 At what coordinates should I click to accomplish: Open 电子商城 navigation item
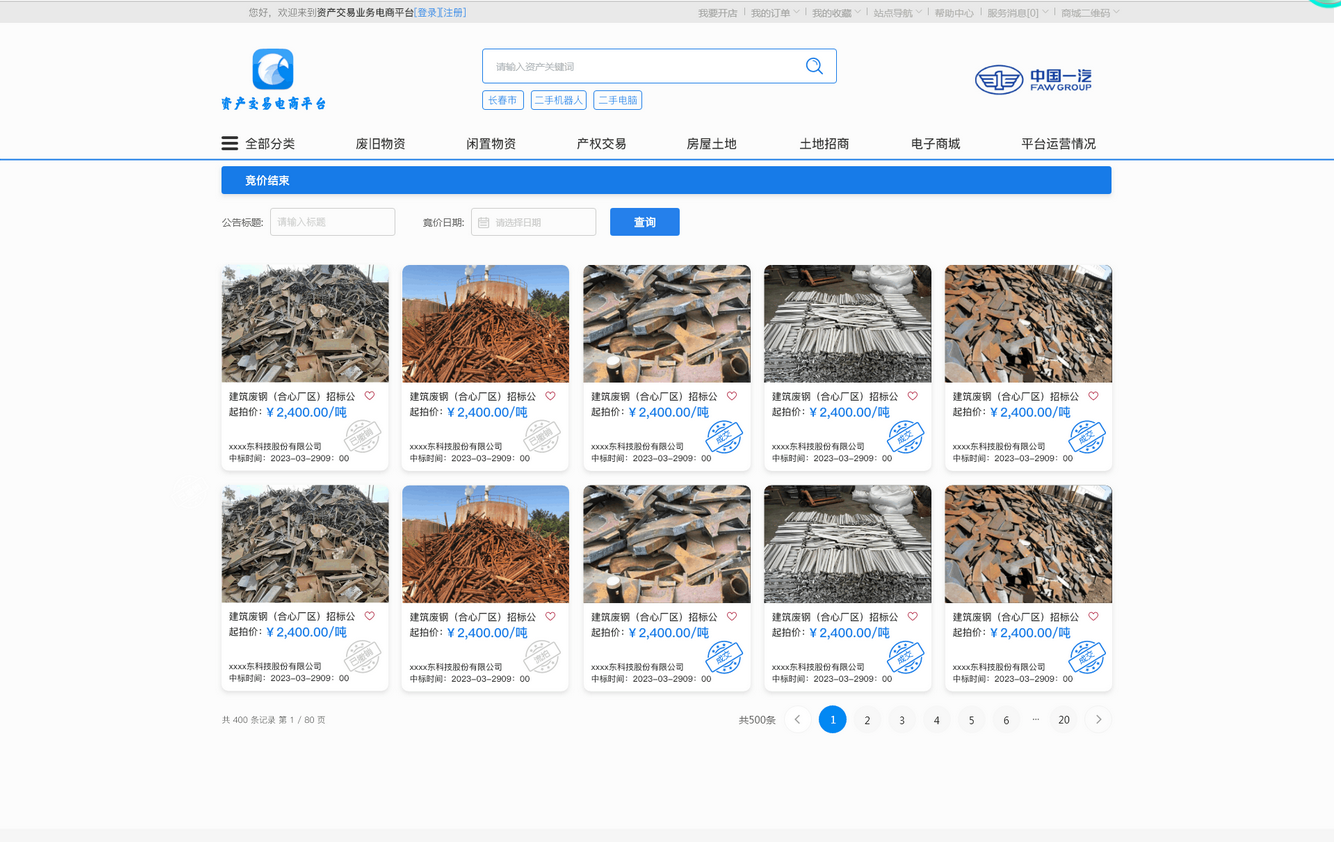tap(935, 144)
